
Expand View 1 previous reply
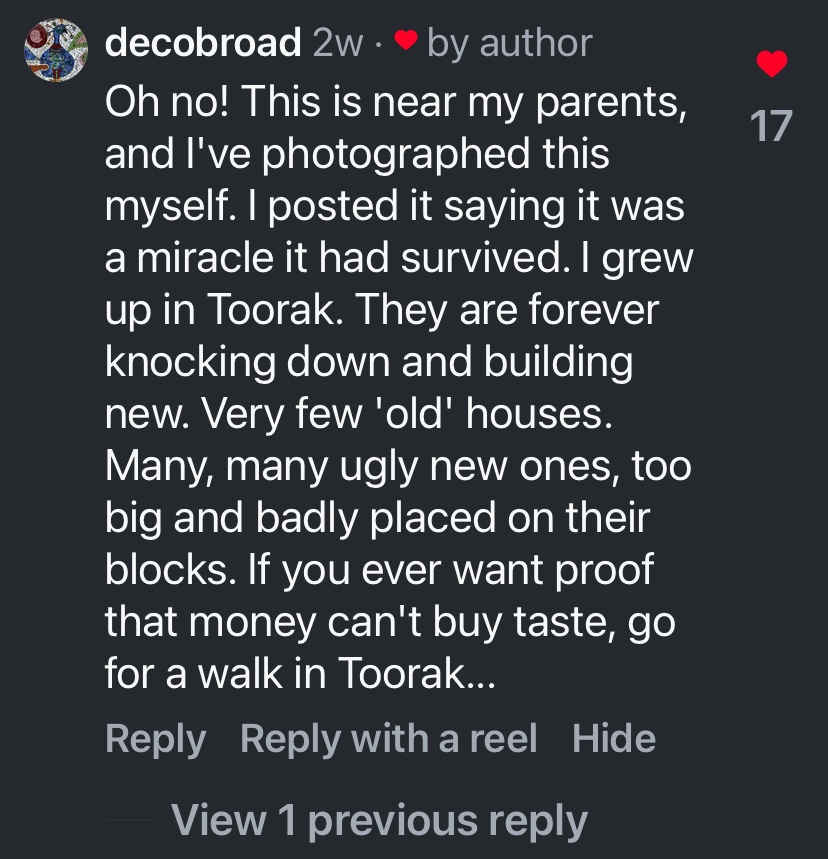(x=379, y=820)
